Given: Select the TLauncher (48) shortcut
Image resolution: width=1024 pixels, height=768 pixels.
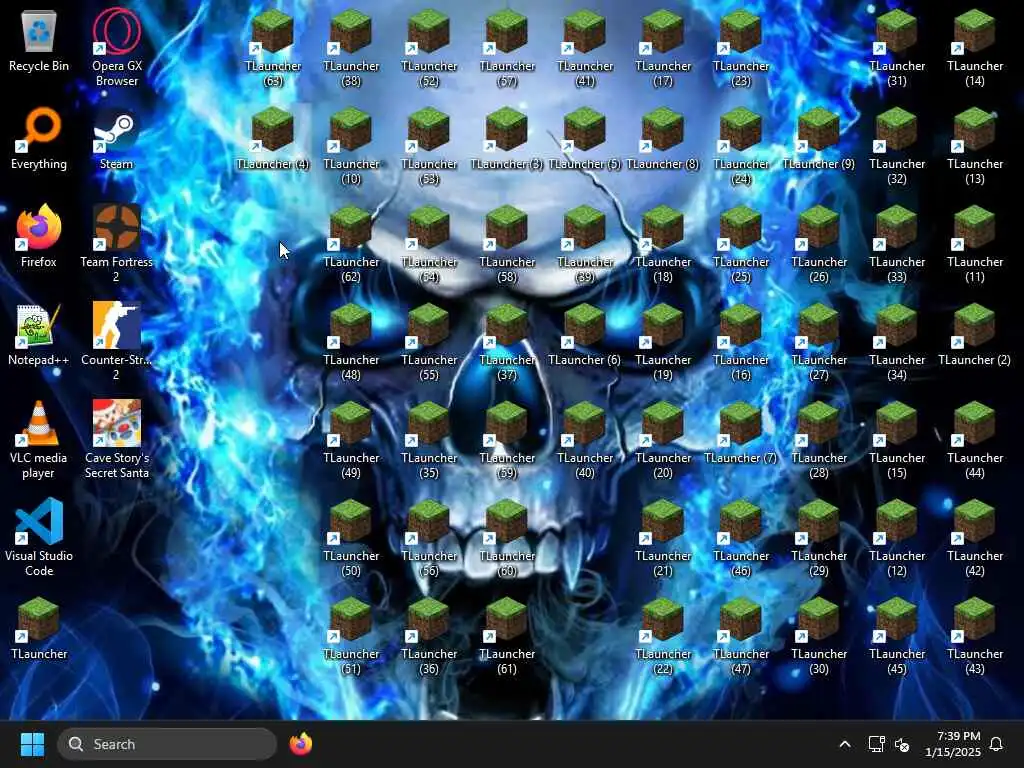Looking at the screenshot, I should [x=351, y=342].
